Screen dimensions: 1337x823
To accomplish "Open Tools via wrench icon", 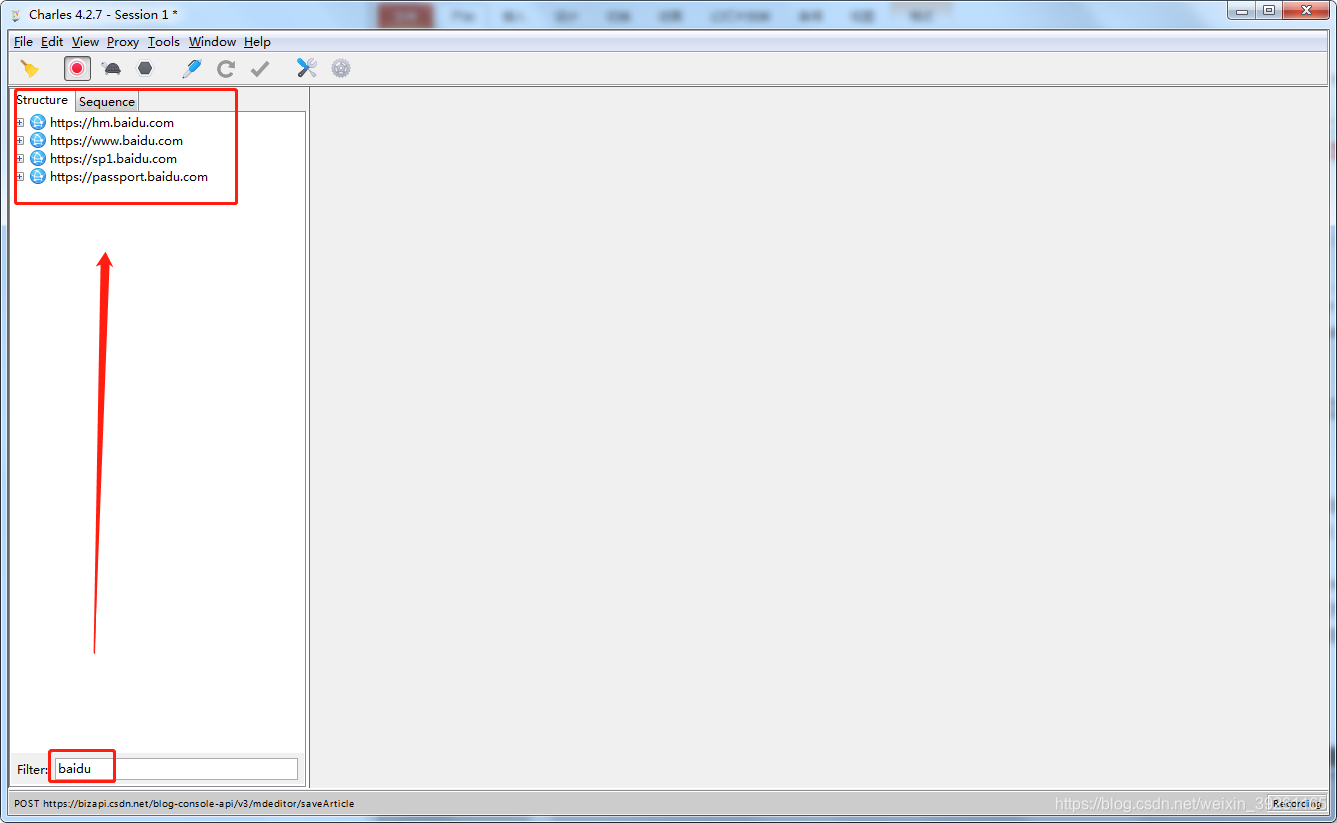I will [307, 68].
